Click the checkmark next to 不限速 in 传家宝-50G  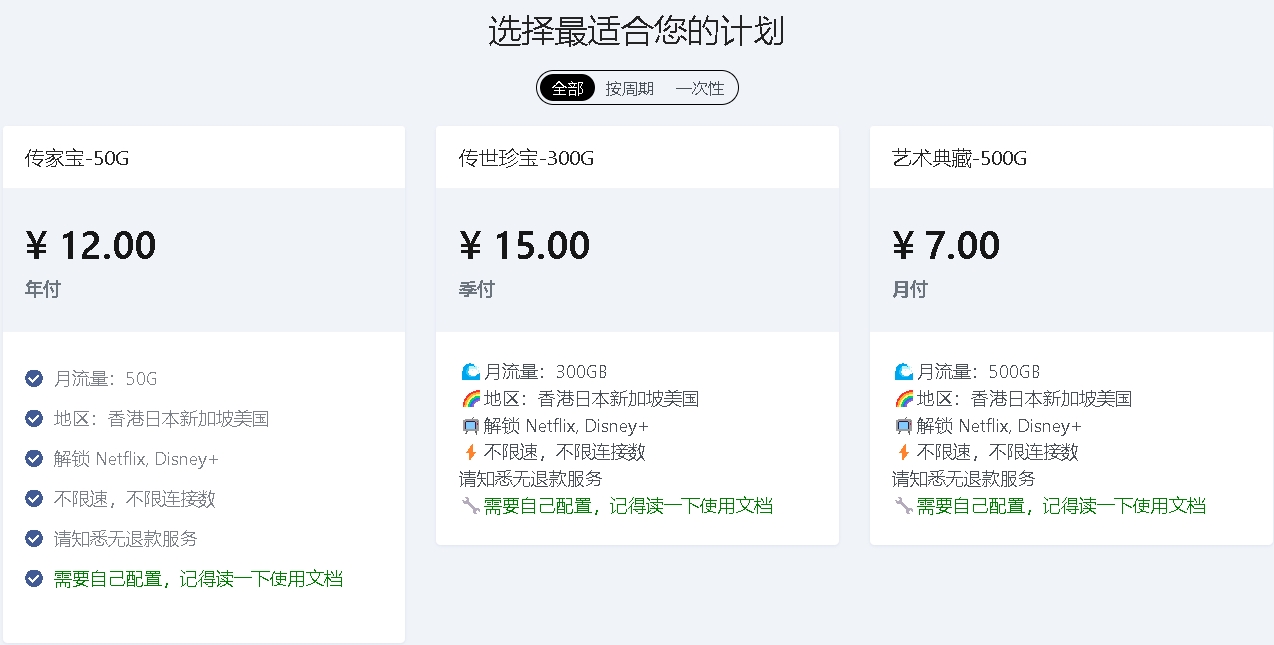tap(33, 498)
